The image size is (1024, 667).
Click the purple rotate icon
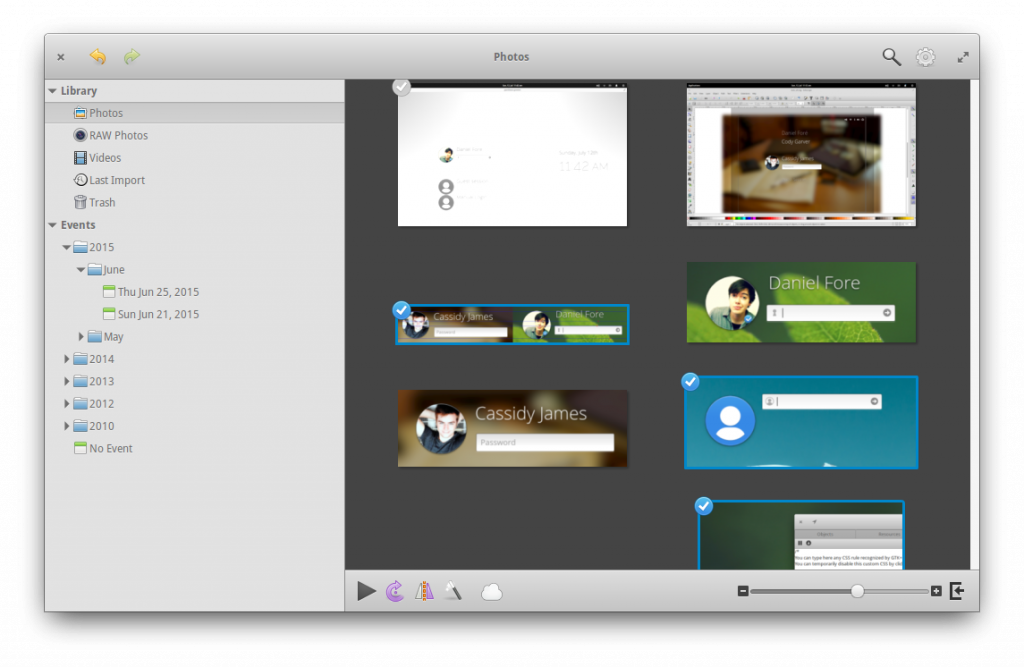(395, 591)
